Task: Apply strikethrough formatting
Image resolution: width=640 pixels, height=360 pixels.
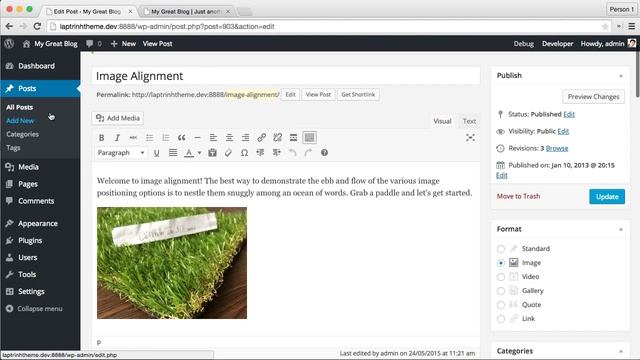Action: click(x=133, y=138)
